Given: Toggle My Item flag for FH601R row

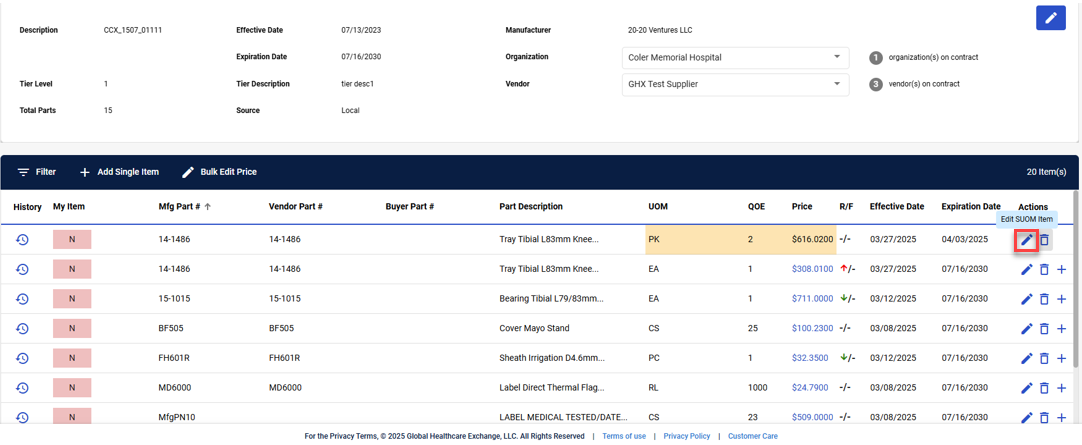Looking at the screenshot, I should tap(72, 358).
